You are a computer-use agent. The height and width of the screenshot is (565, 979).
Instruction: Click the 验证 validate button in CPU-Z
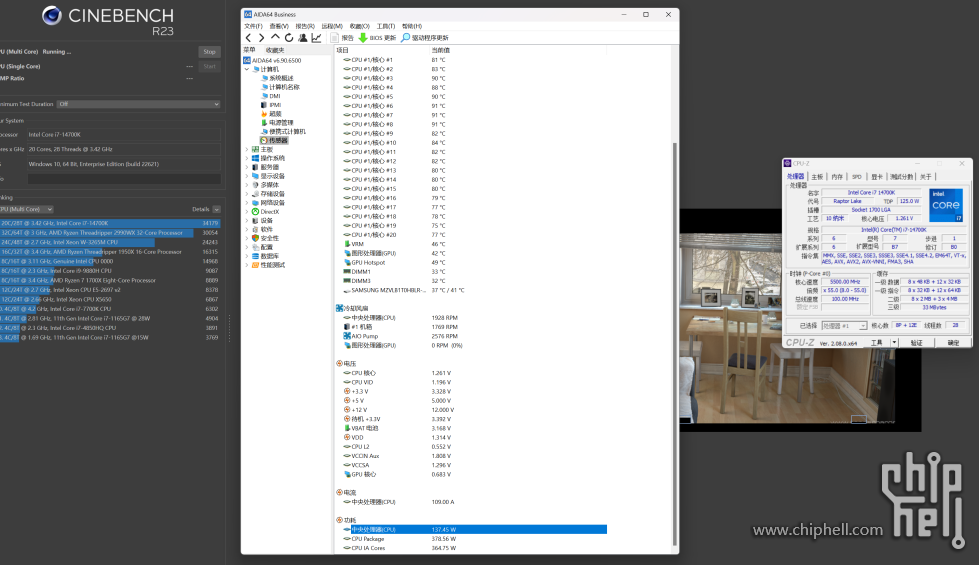click(916, 343)
